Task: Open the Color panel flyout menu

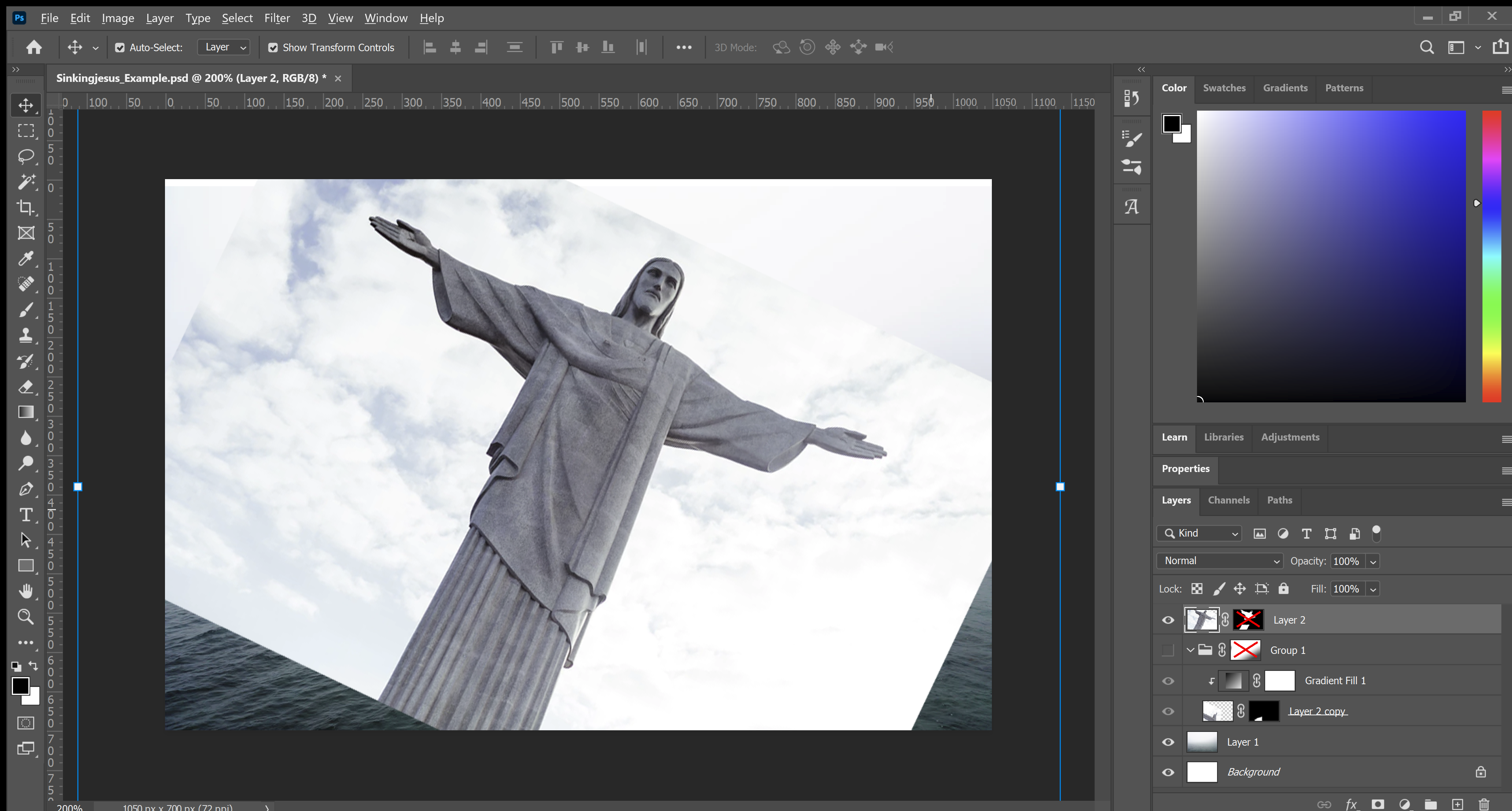Action: 1506,90
